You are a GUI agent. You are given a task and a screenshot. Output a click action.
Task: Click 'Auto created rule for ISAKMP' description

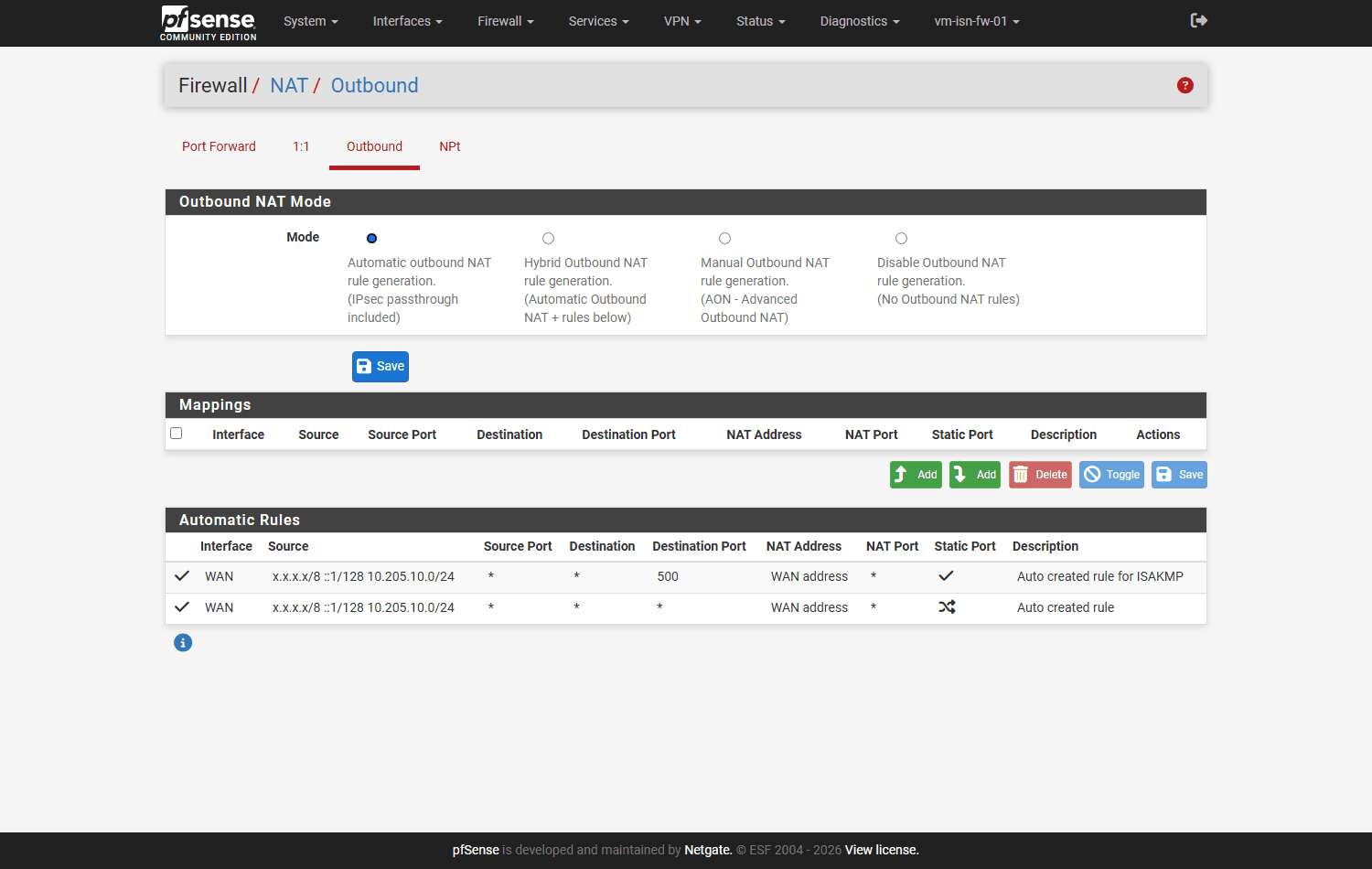click(1100, 576)
